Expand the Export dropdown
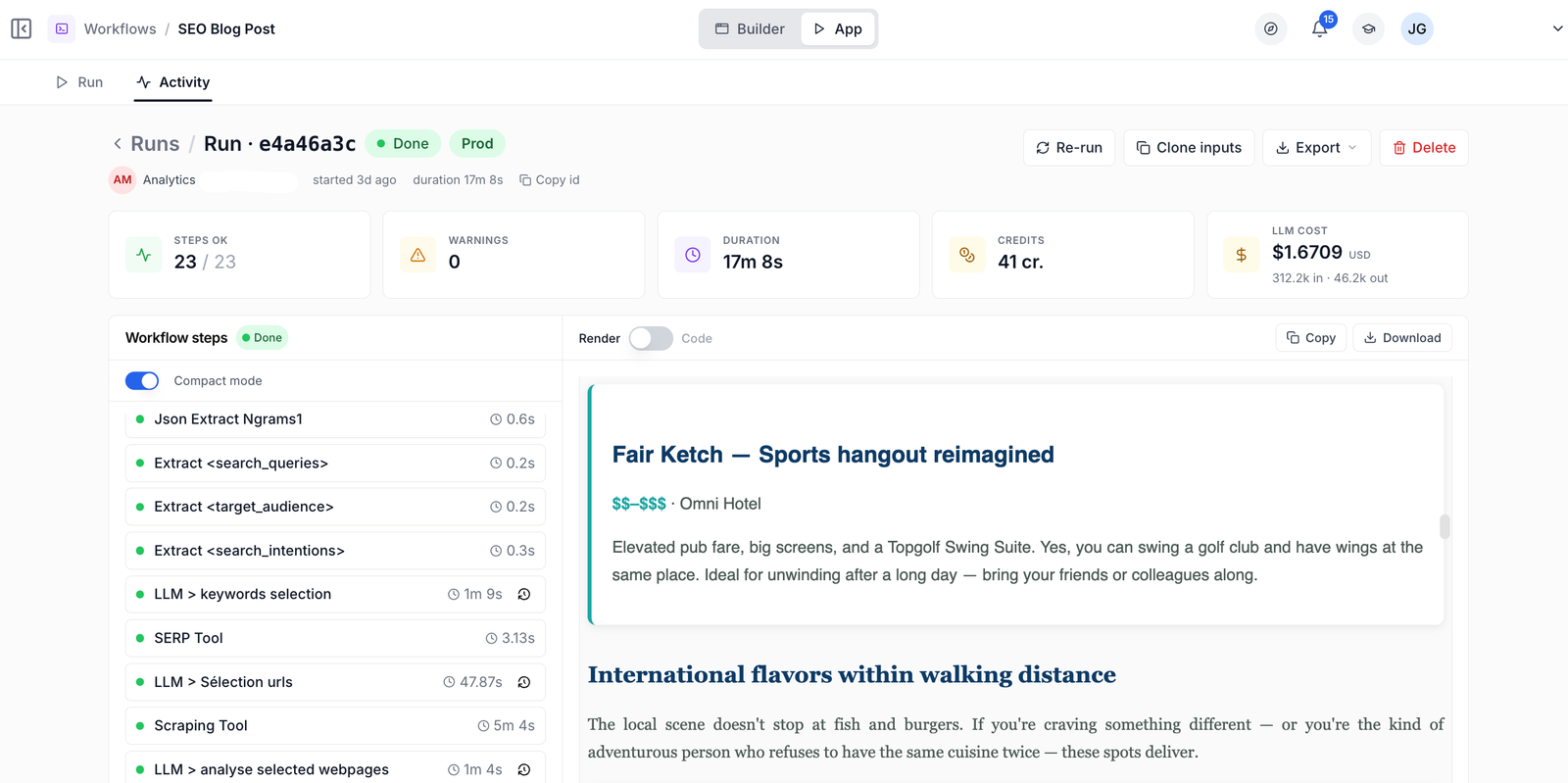The image size is (1568, 783). (x=1316, y=148)
